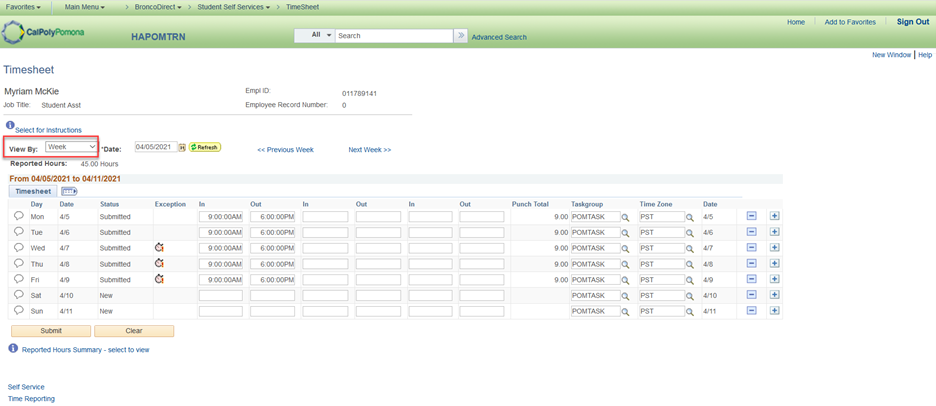
Task: Open Advanced Search
Action: 499,37
